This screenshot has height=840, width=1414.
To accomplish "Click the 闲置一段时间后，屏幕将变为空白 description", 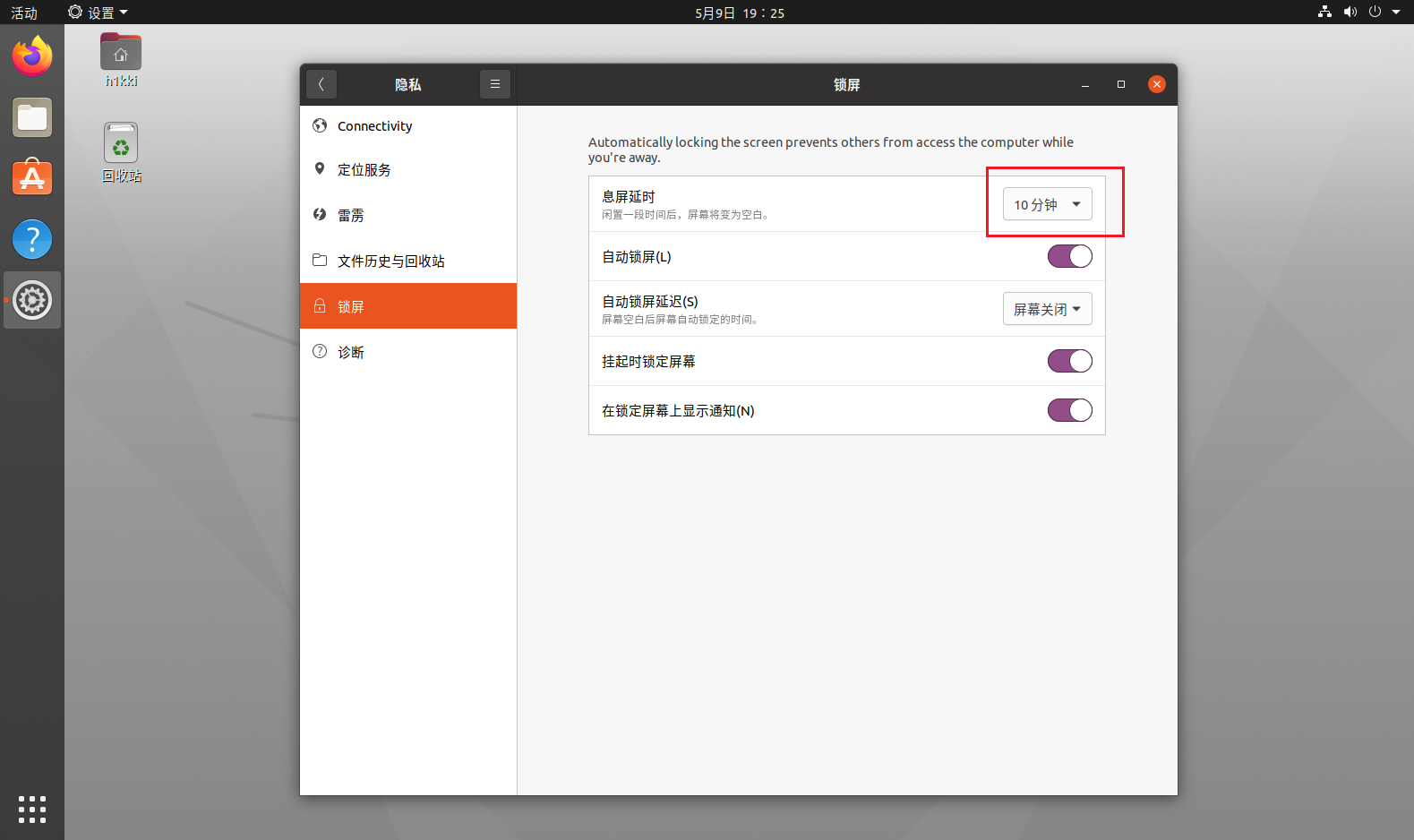I will pyautogui.click(x=686, y=215).
